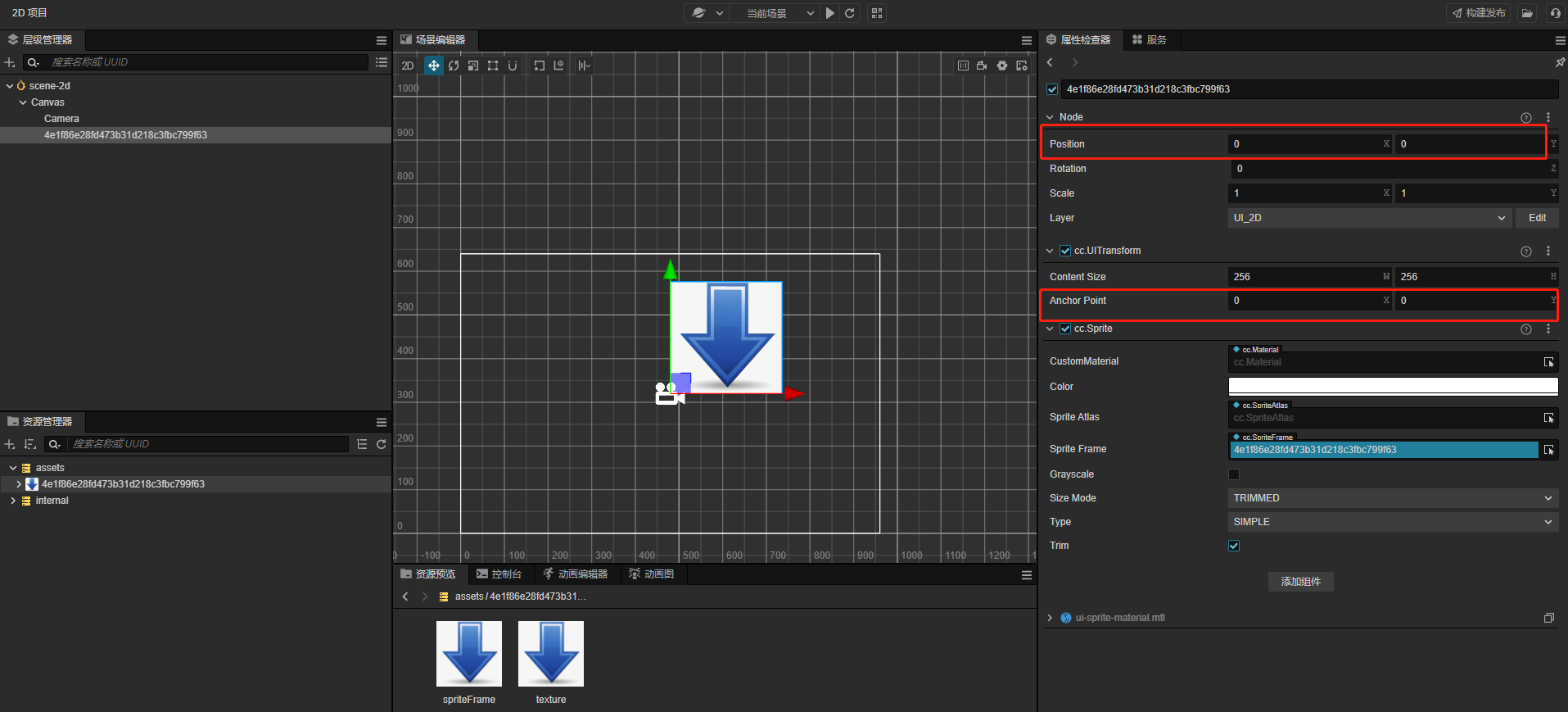Click the 构建发布 button
The width and height of the screenshot is (1568, 712).
[x=1479, y=13]
